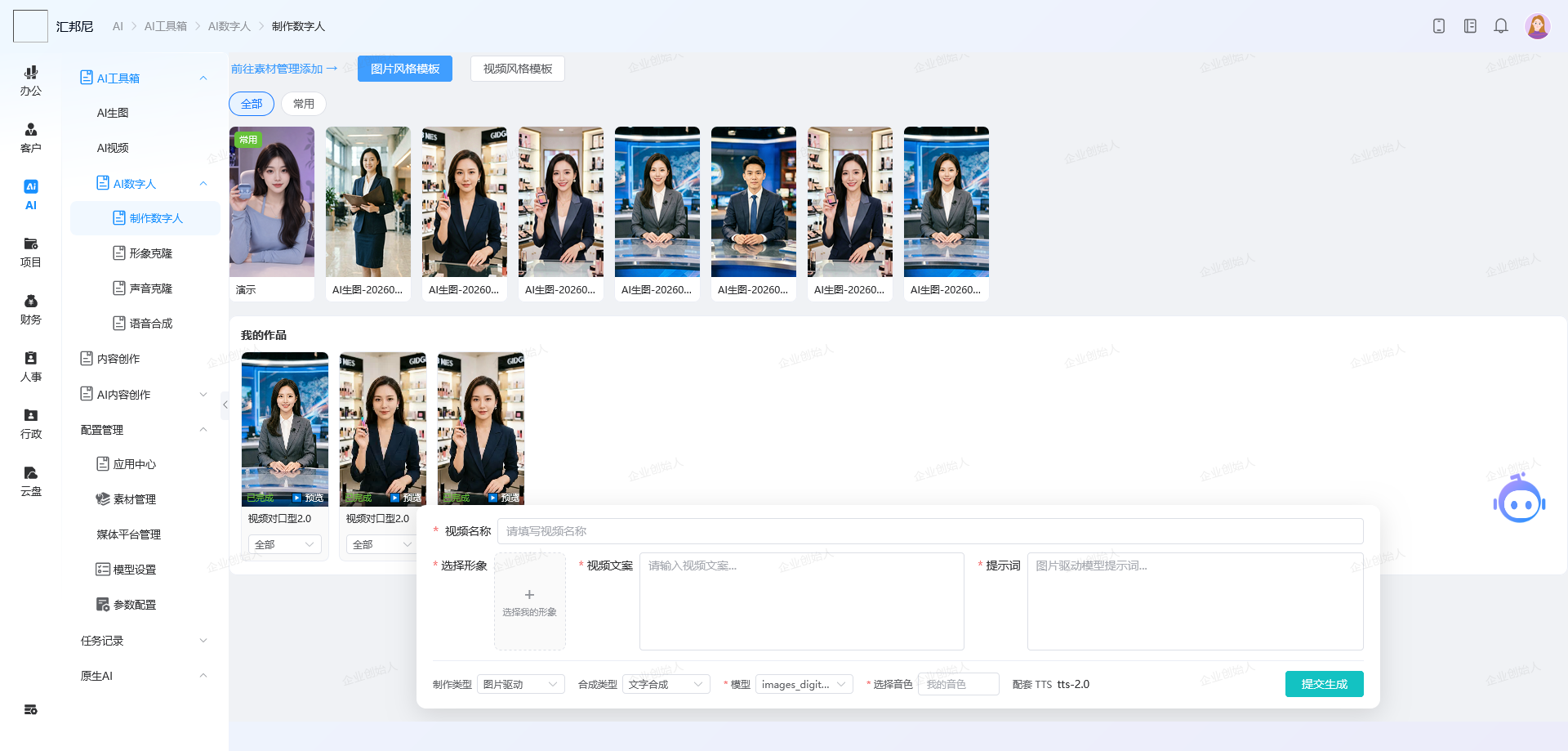Open AI视频 in the menu
This screenshot has height=751, width=1568.
113,148
